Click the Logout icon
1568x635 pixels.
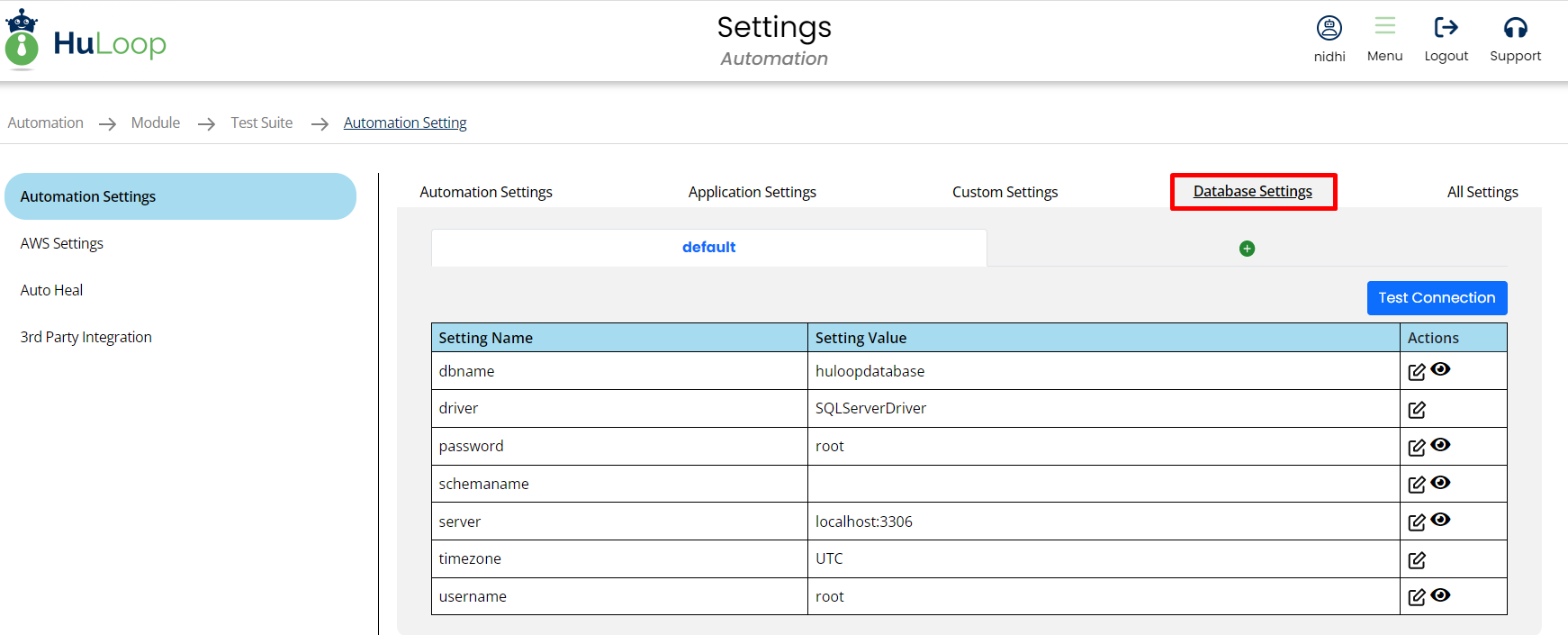1446,28
